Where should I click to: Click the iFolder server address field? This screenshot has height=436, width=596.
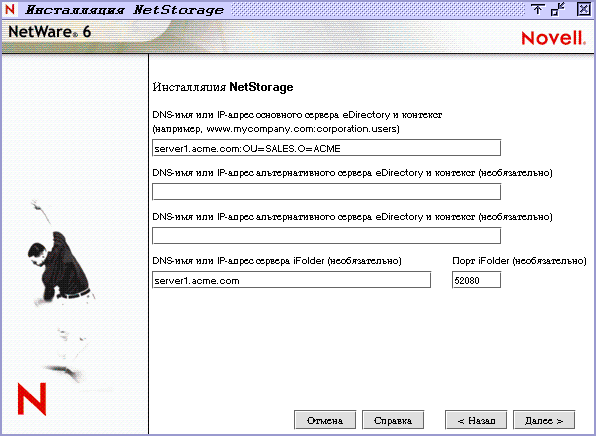pyautogui.click(x=292, y=280)
